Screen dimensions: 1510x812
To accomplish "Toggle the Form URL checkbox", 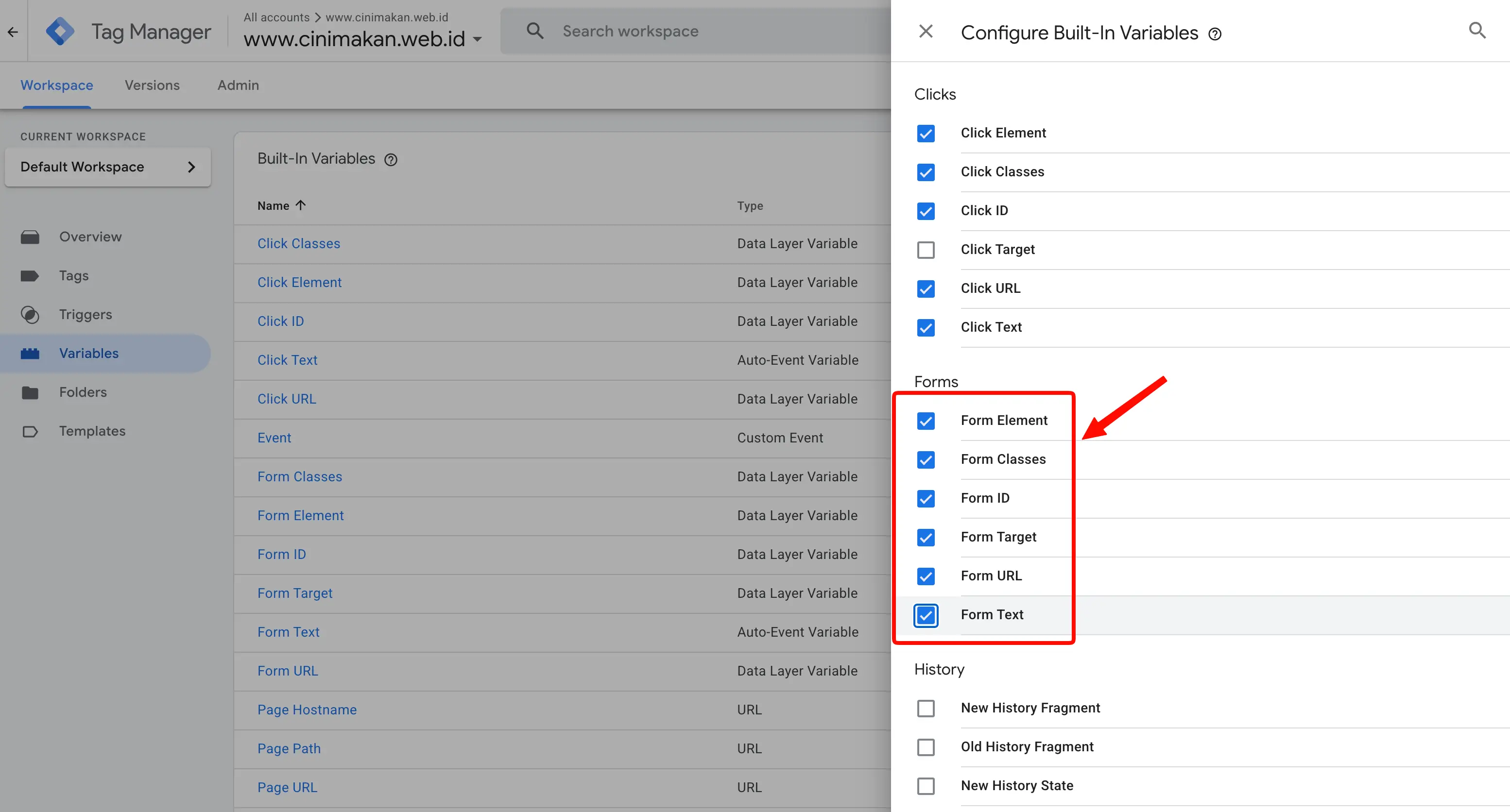I will (x=926, y=576).
